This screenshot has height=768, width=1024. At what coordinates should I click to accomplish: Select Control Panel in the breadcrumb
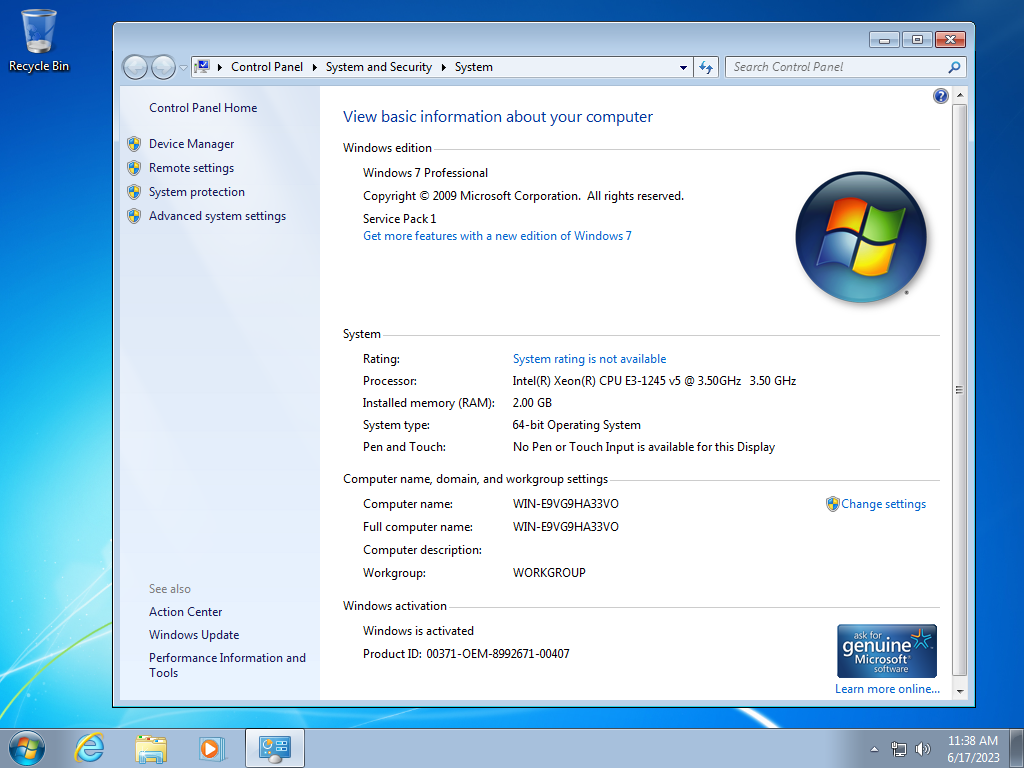pyautogui.click(x=266, y=67)
